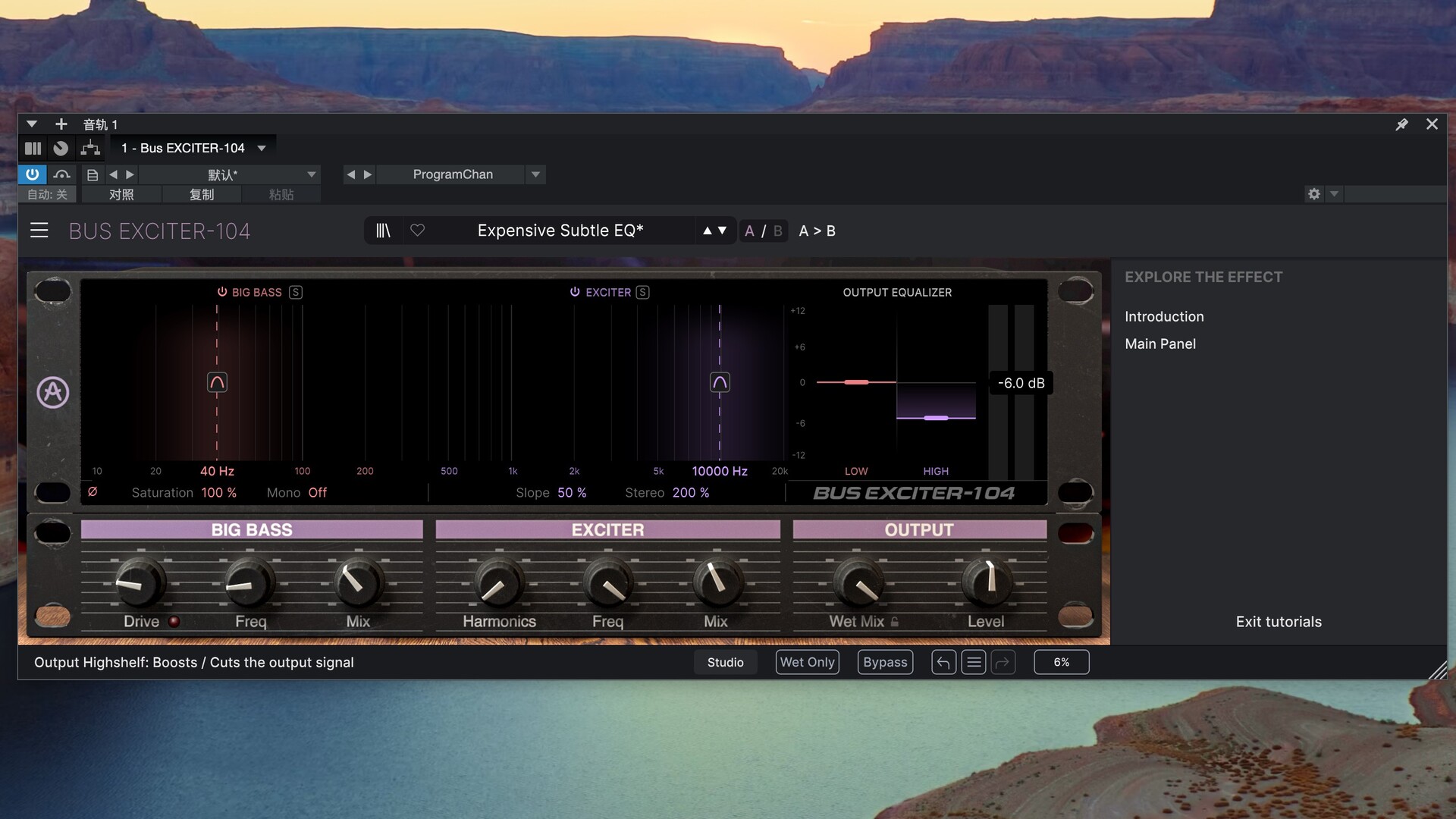This screenshot has height=819, width=1456.
Task: Open the Main Panel tutorial
Action: point(1159,344)
